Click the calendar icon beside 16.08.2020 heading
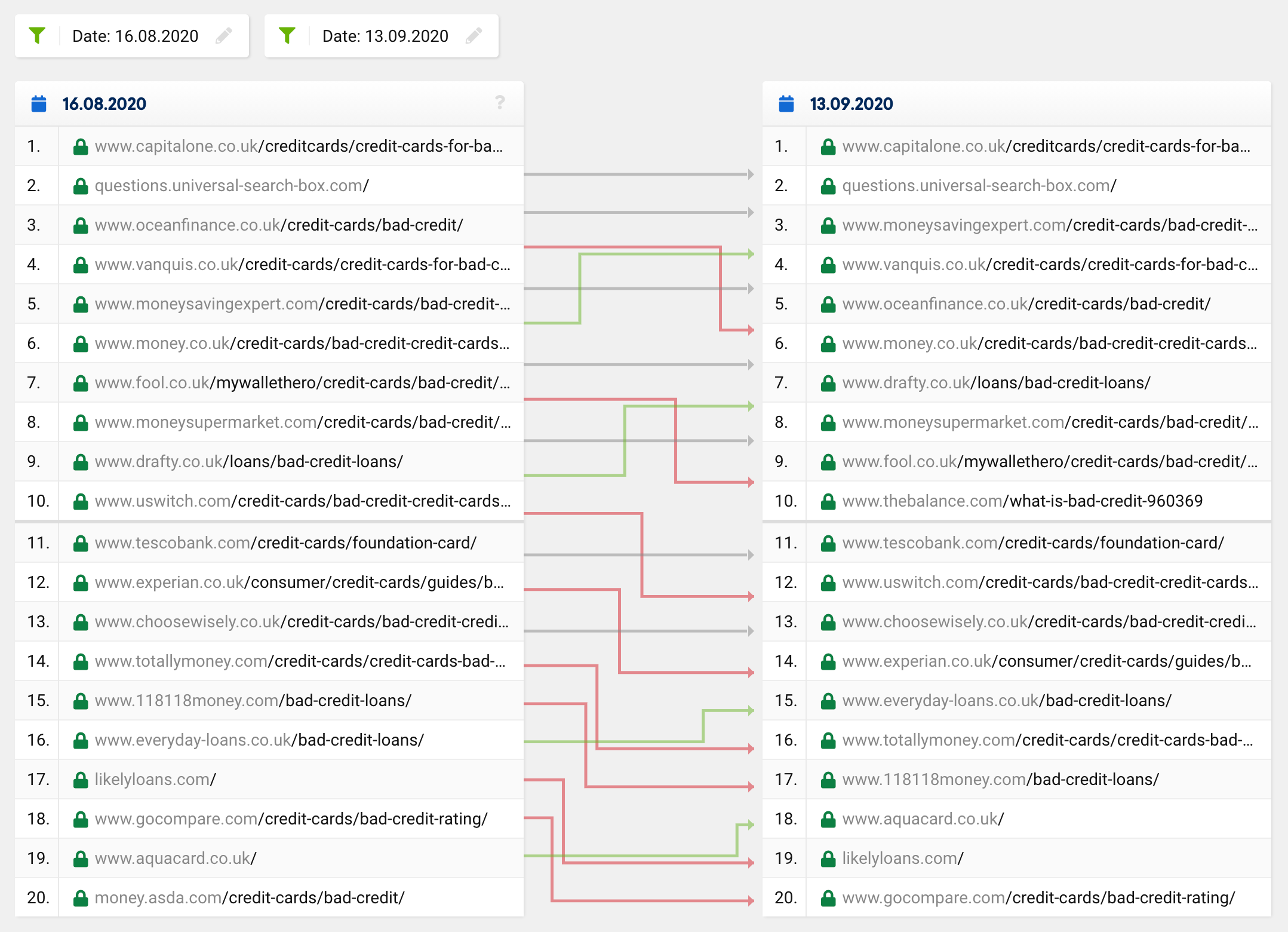Viewport: 1288px width, 932px height. (39, 103)
